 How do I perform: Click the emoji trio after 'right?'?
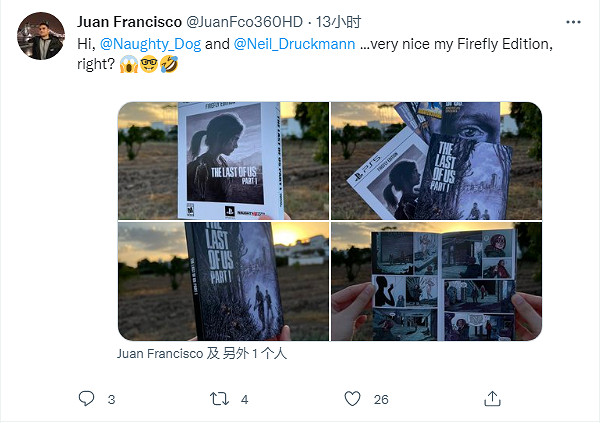149,65
